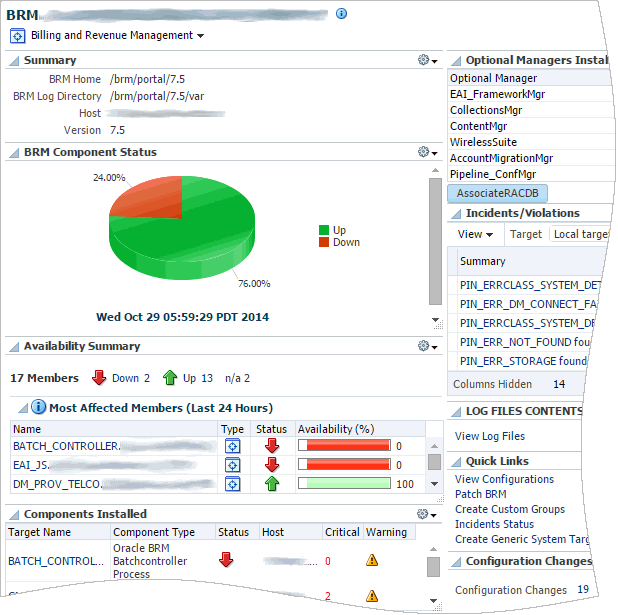This screenshot has width=618, height=615.
Task: Collapse the Incidents/Violations section
Action: 456,214
